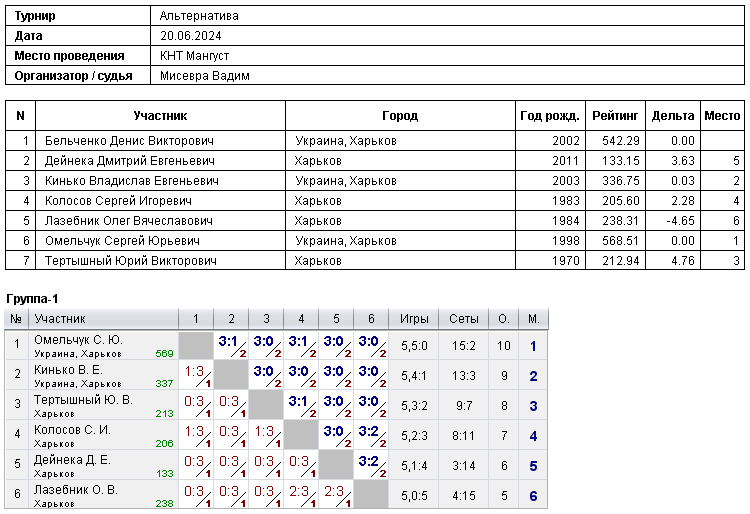Click points value '10' in Омельчук row
This screenshot has width=750, height=514.
click(504, 346)
